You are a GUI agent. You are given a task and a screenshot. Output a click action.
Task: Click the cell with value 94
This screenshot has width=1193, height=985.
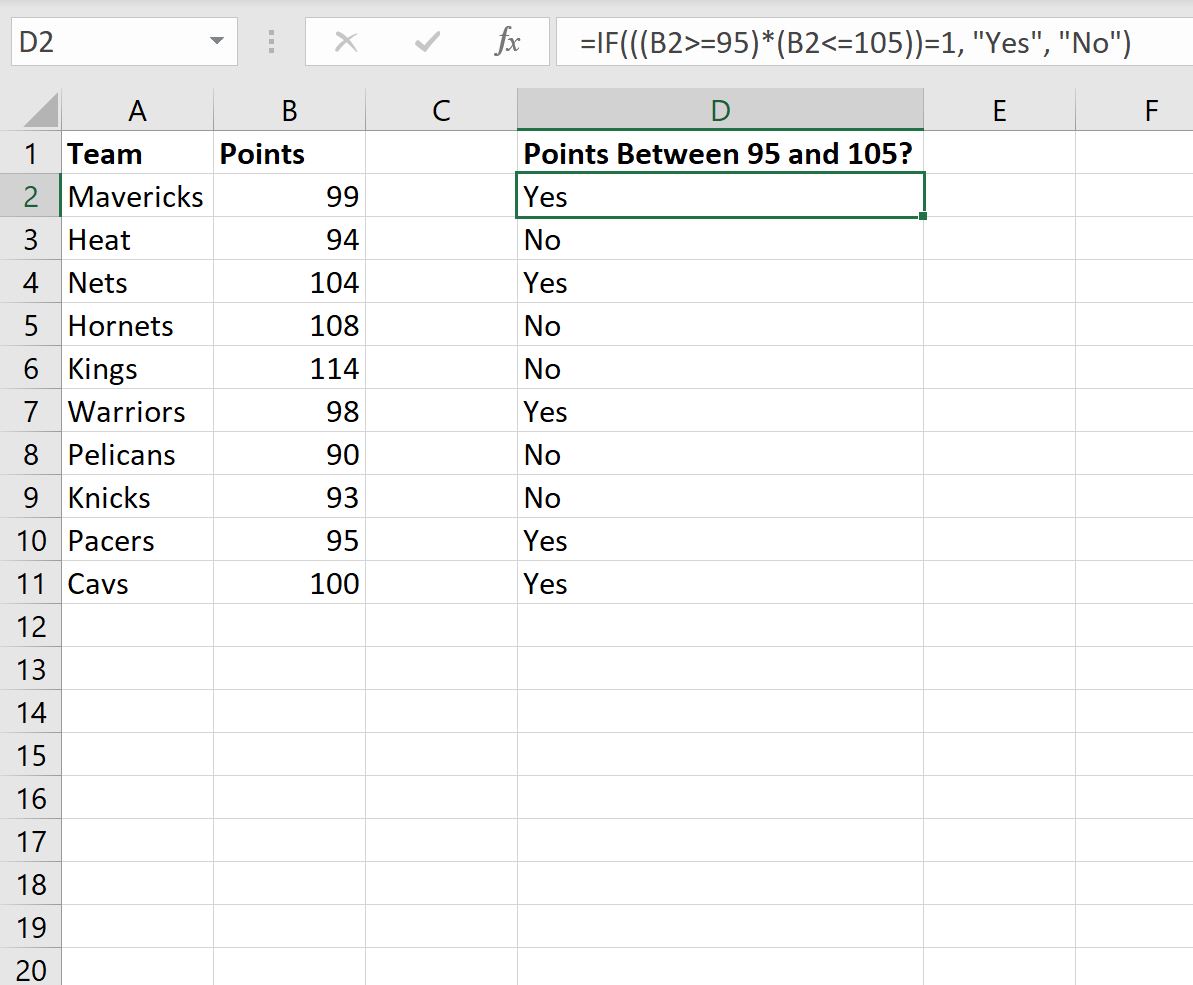tap(289, 240)
